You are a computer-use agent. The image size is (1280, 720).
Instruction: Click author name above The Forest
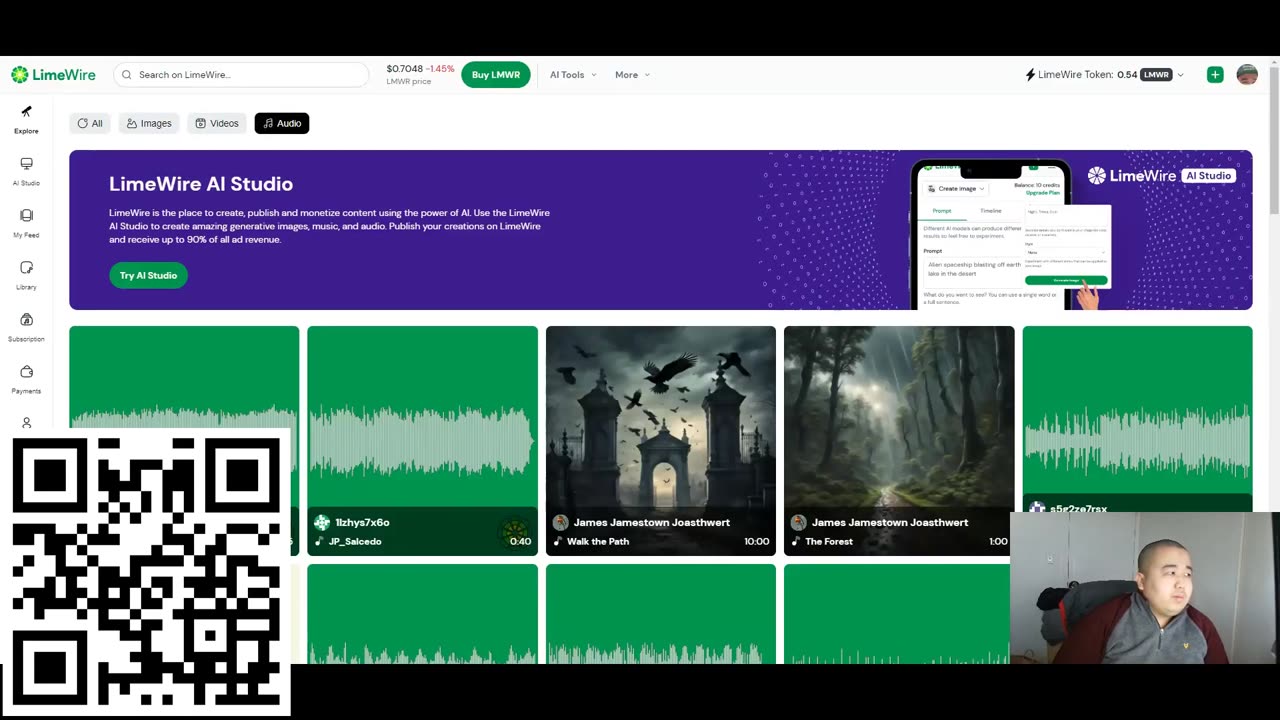(x=889, y=522)
